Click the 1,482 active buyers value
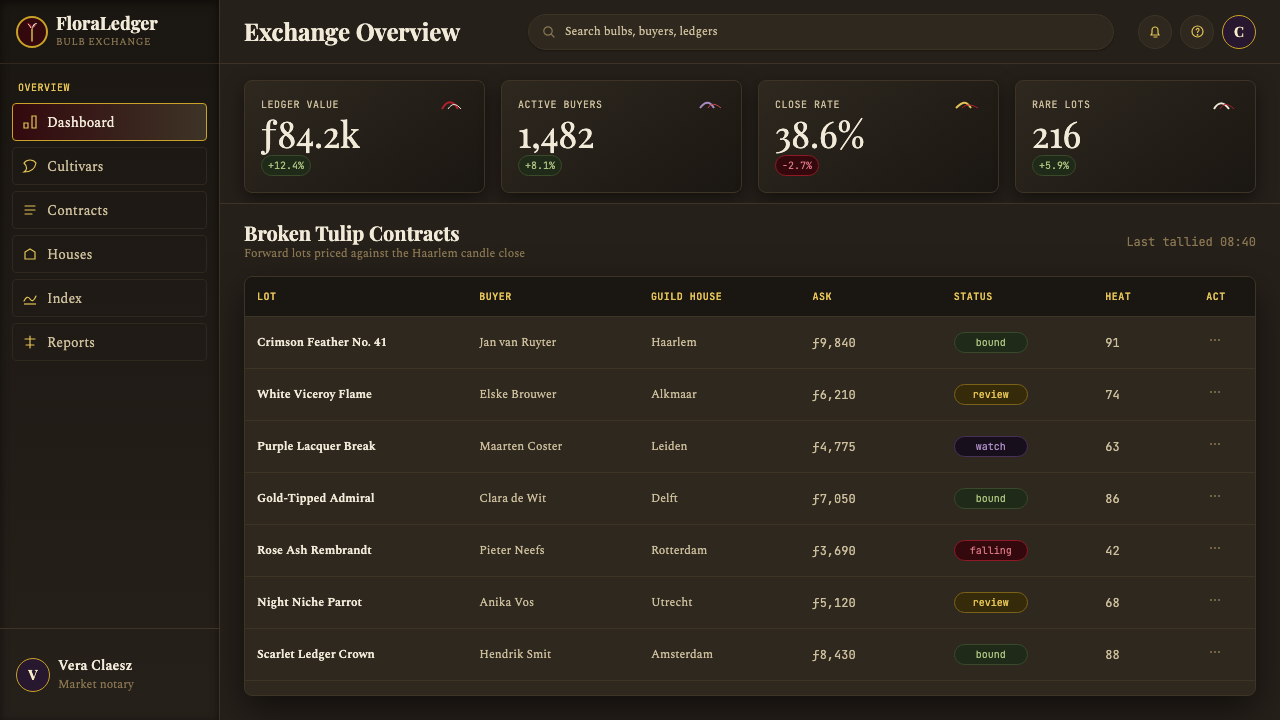This screenshot has width=1280, height=720. click(x=556, y=136)
